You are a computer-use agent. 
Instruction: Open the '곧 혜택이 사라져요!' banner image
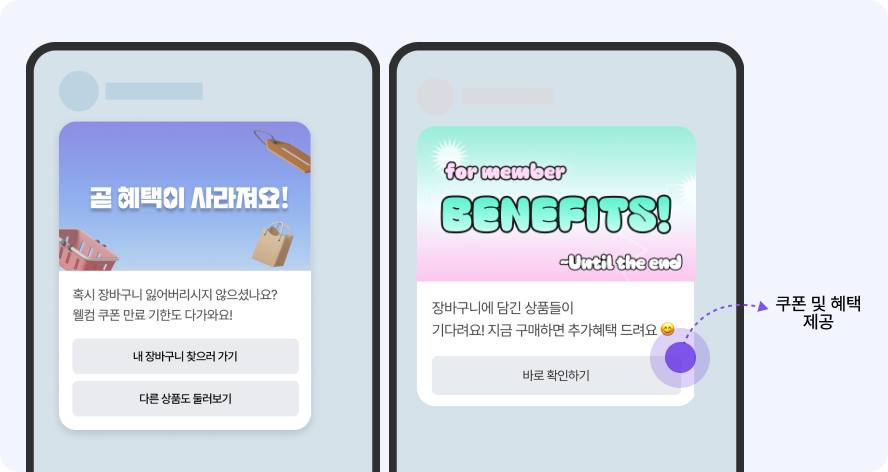pos(185,197)
